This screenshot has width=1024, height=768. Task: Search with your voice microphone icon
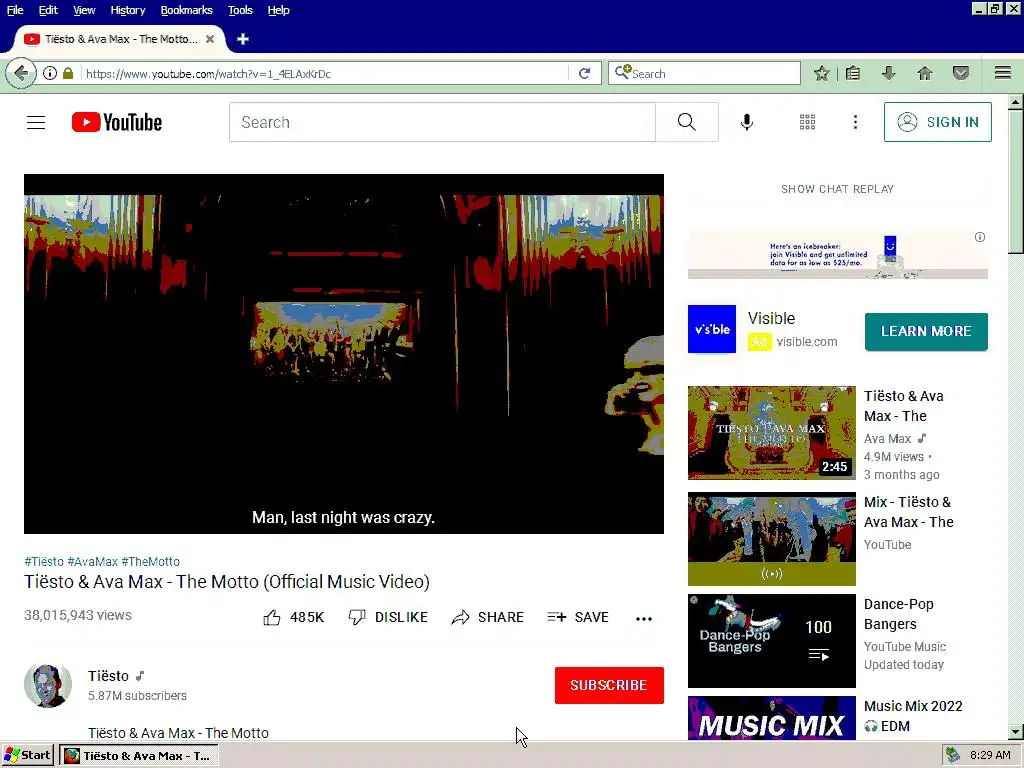747,122
